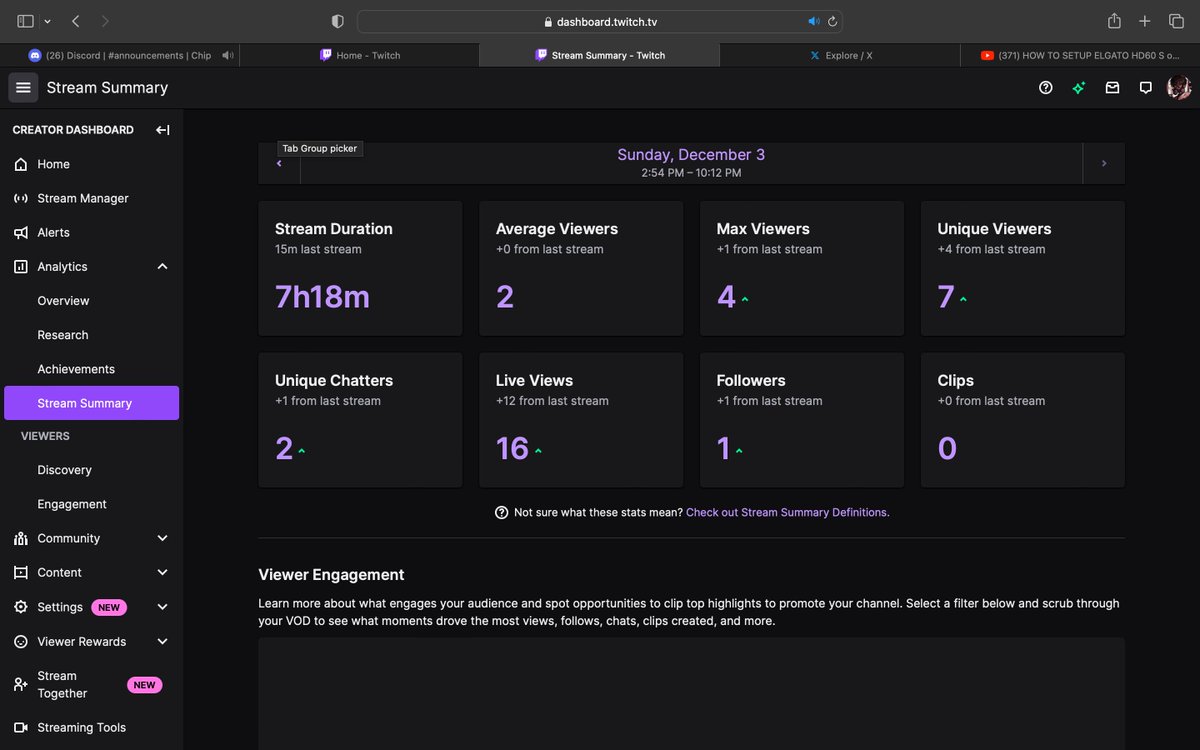Go to previous stream with left arrow

pos(279,163)
